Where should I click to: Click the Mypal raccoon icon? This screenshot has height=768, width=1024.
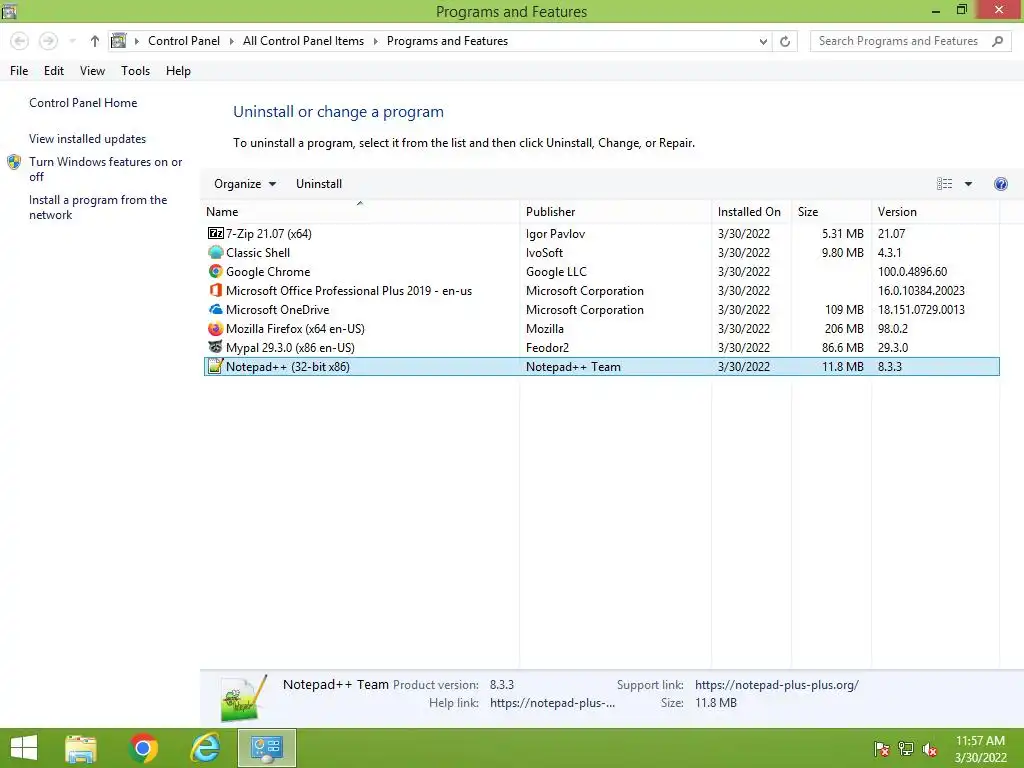coord(216,347)
